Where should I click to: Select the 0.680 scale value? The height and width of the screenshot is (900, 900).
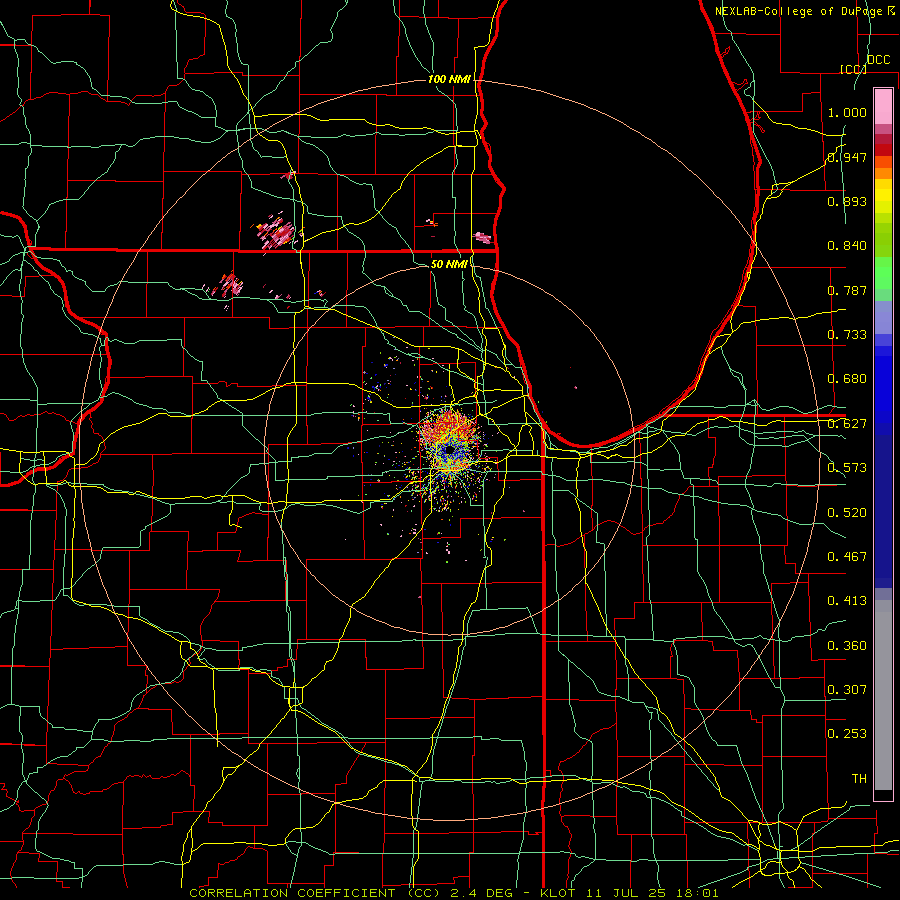(847, 379)
